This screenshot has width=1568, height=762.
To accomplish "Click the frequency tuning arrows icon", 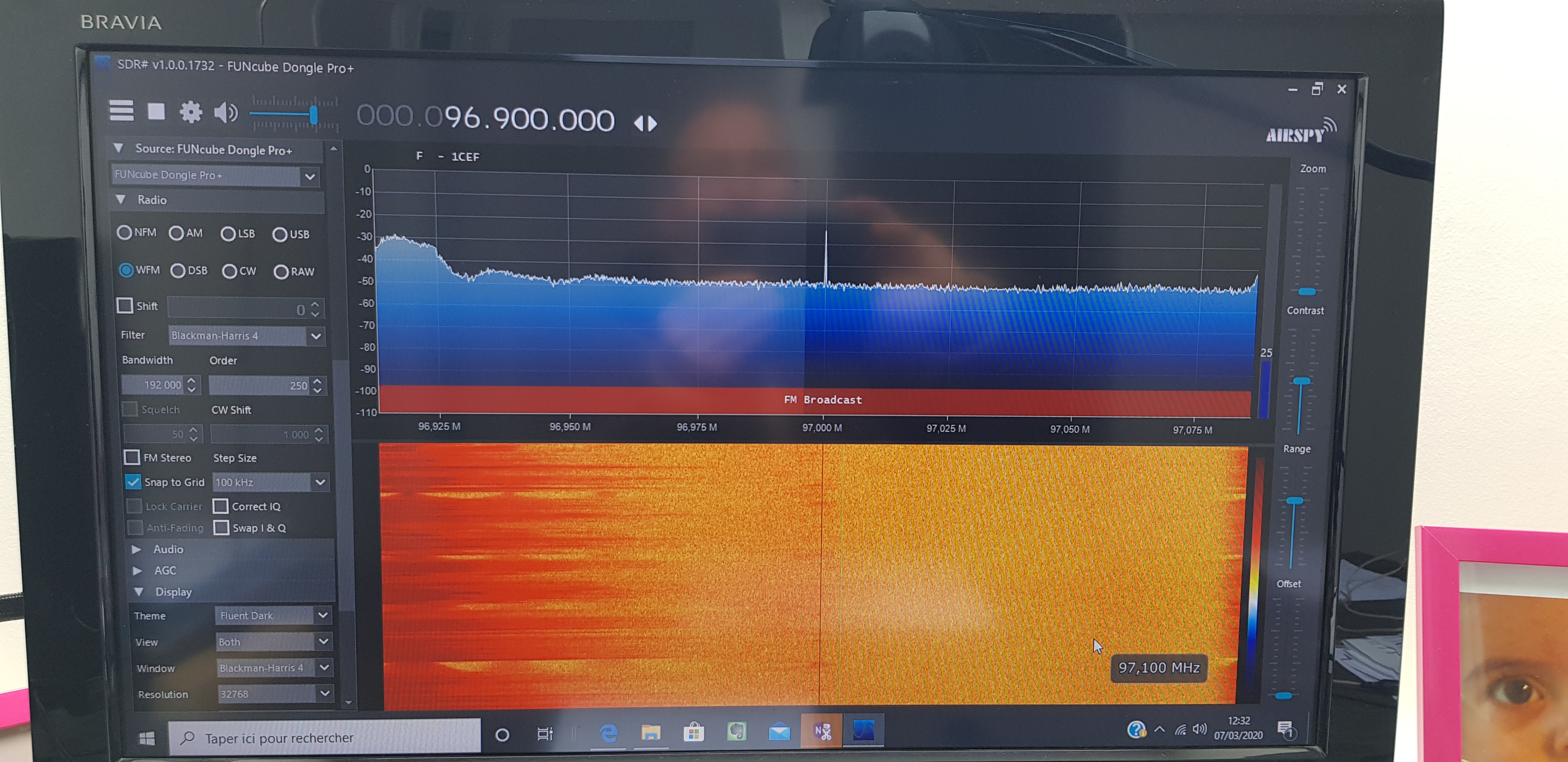I will [x=645, y=124].
